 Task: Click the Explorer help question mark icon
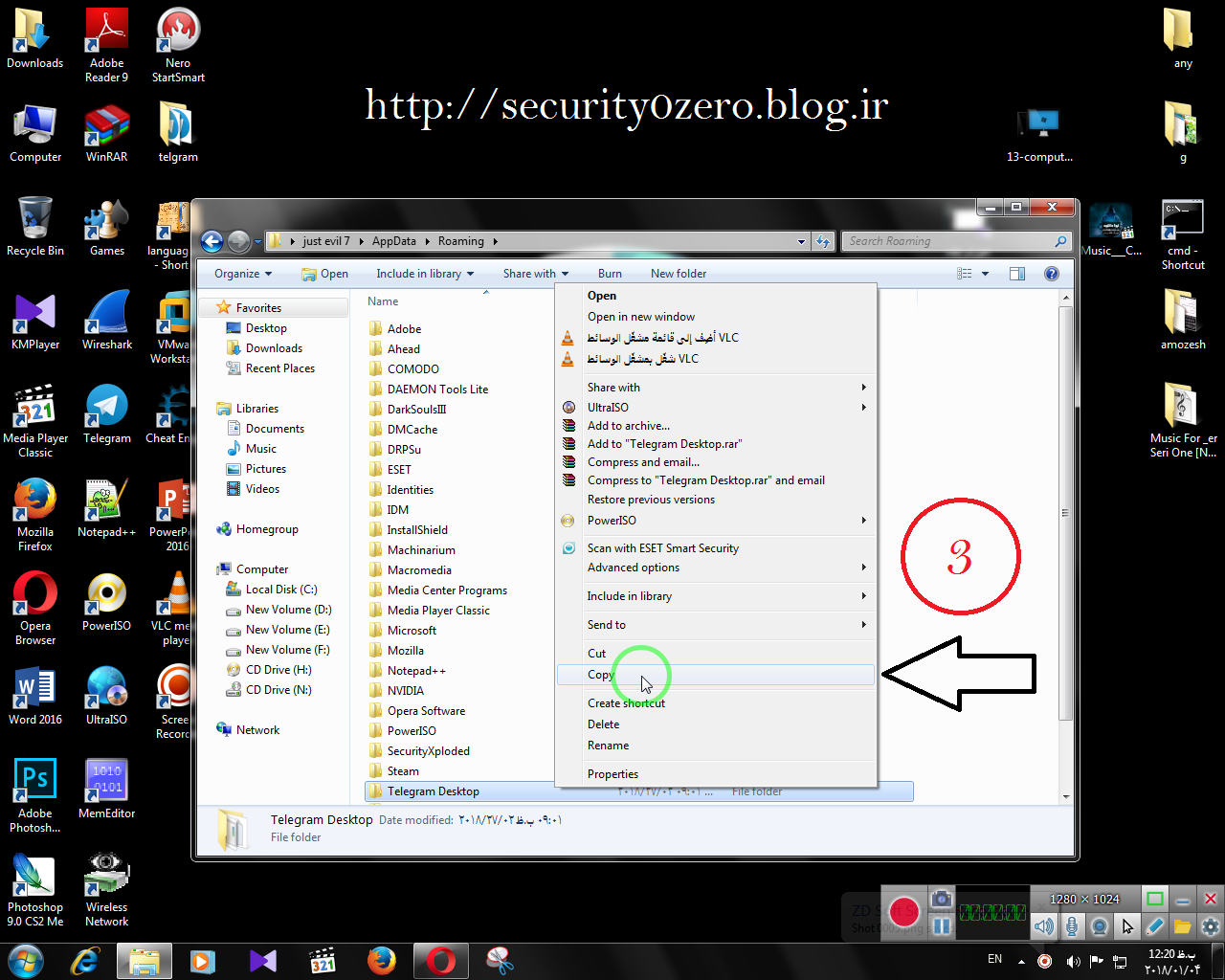pyautogui.click(x=1052, y=274)
